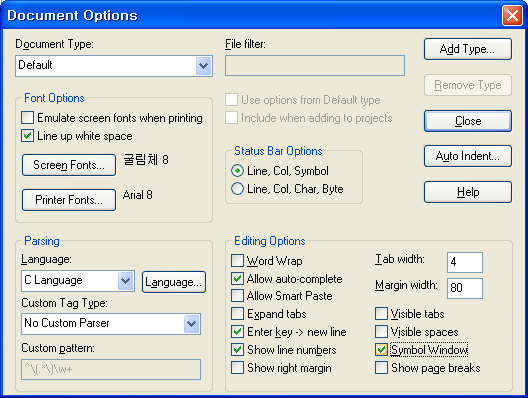Click the Tab width field
This screenshot has height=398, width=528.
pyautogui.click(x=465, y=262)
